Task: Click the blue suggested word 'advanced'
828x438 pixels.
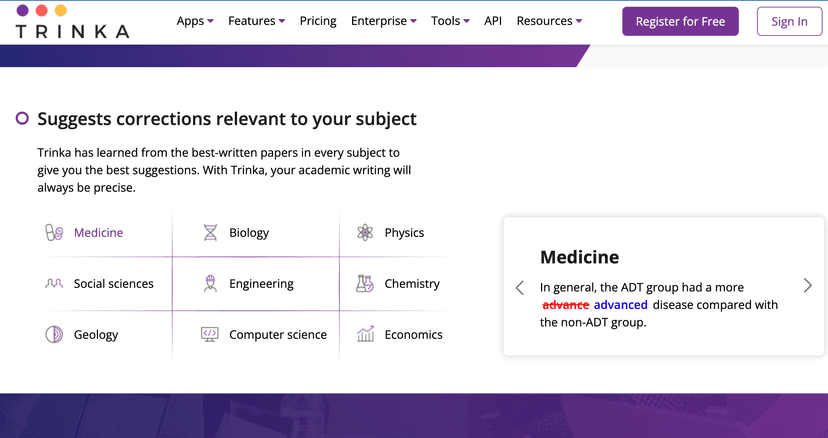Action: point(620,305)
